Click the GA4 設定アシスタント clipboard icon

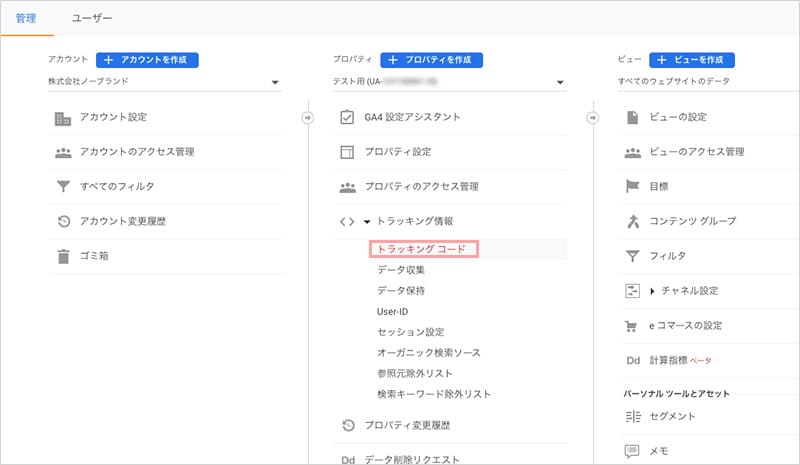347,117
